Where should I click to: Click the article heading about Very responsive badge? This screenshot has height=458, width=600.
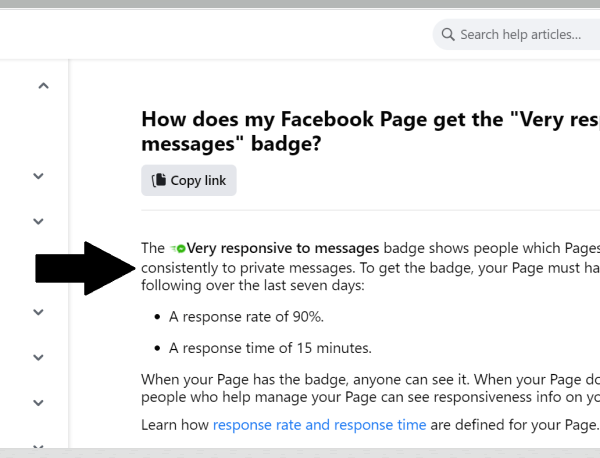(x=370, y=131)
